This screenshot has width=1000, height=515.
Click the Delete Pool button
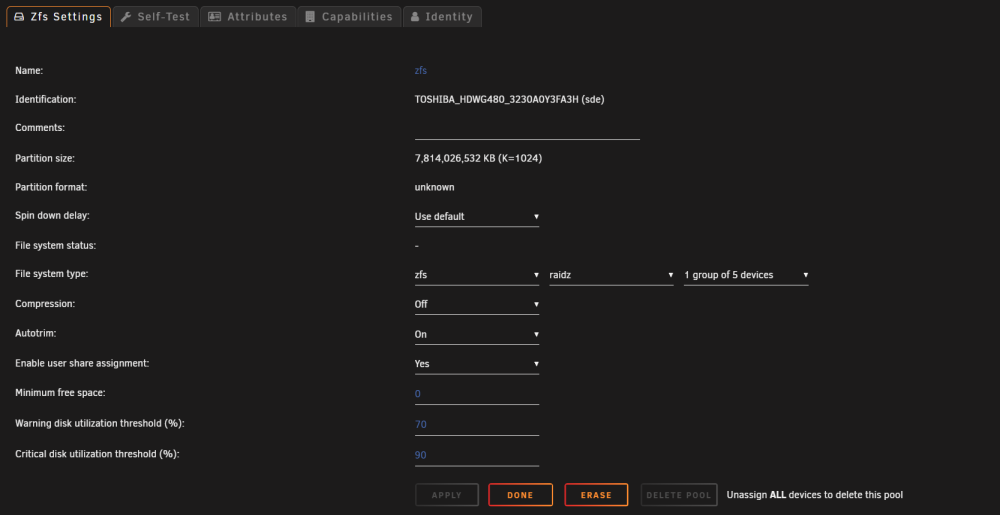[x=679, y=495]
